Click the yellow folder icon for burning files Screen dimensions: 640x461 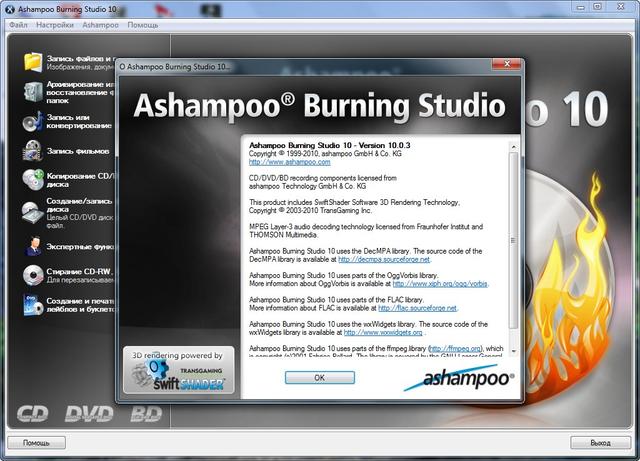tap(33, 62)
